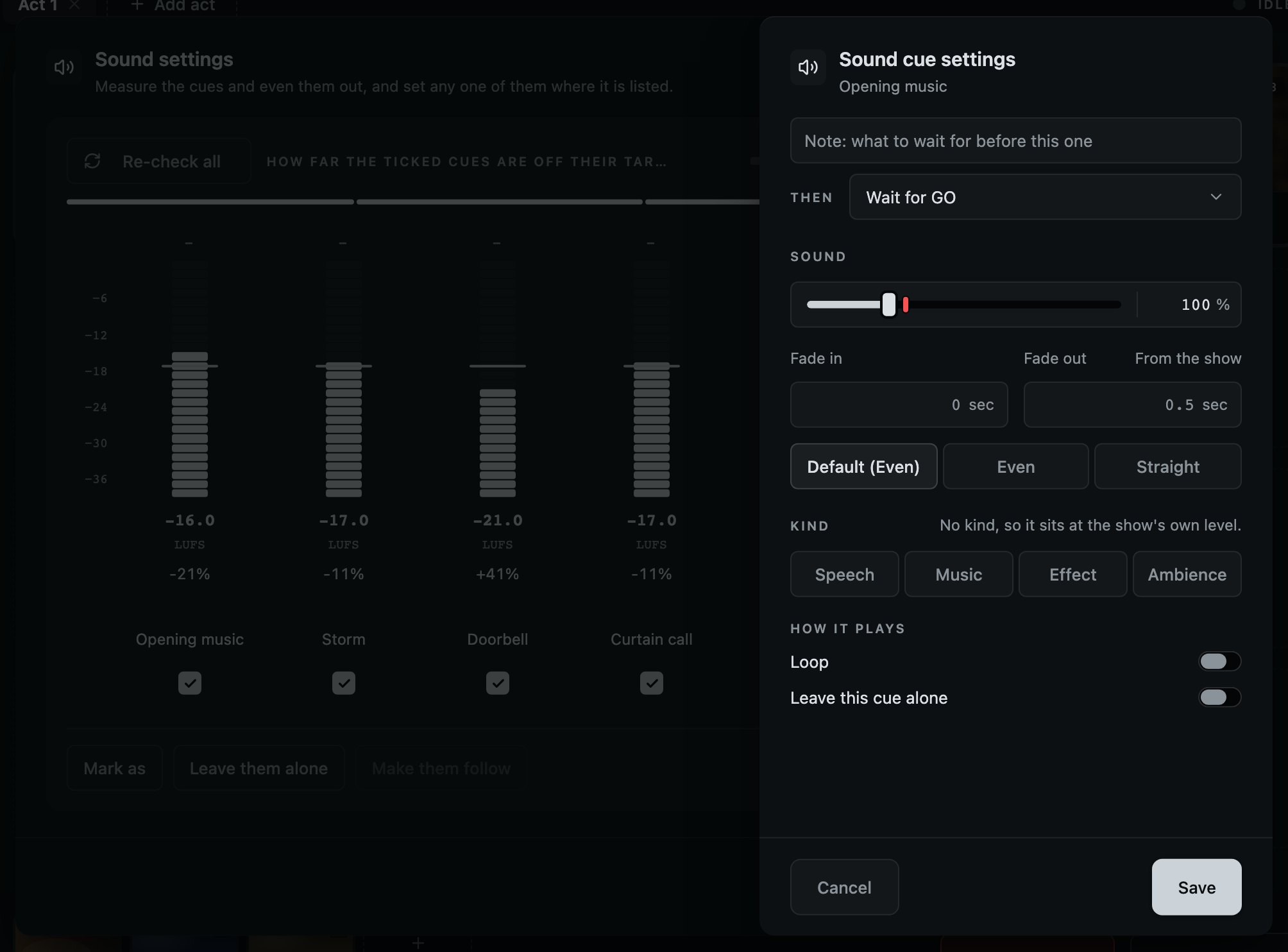Click the Re-check all button
The image size is (1288, 952).
(159, 161)
